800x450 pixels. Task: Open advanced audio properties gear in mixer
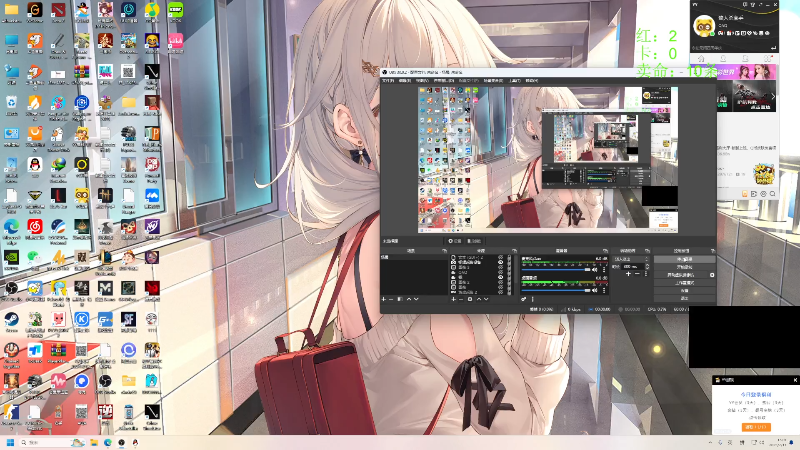pyautogui.click(x=524, y=299)
